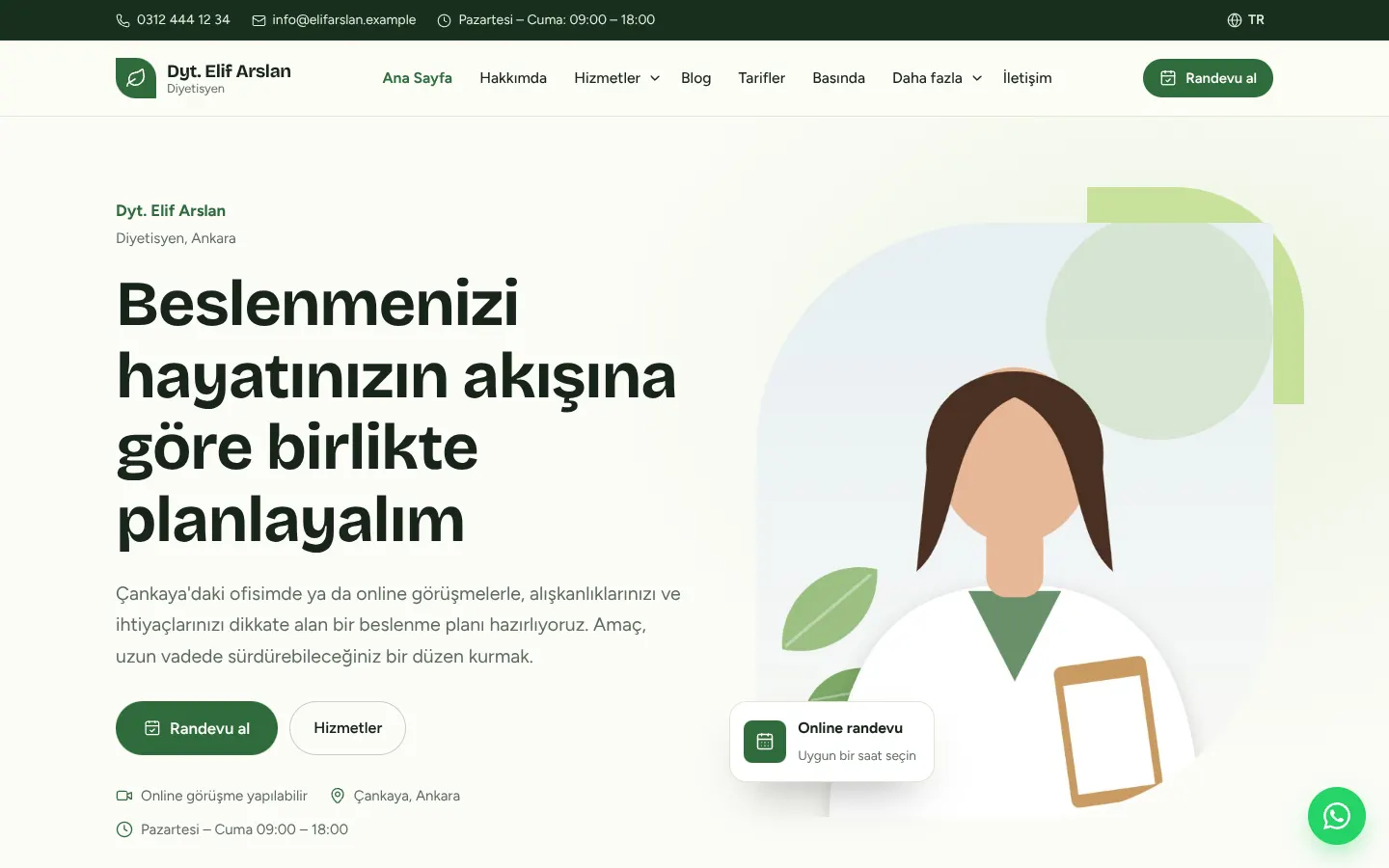Click 'Online görüşme yapılabilir' text

point(224,796)
